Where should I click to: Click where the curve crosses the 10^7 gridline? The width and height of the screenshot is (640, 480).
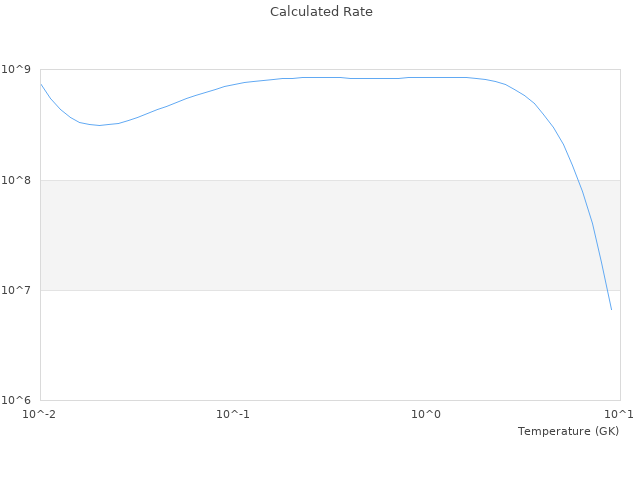click(x=604, y=290)
